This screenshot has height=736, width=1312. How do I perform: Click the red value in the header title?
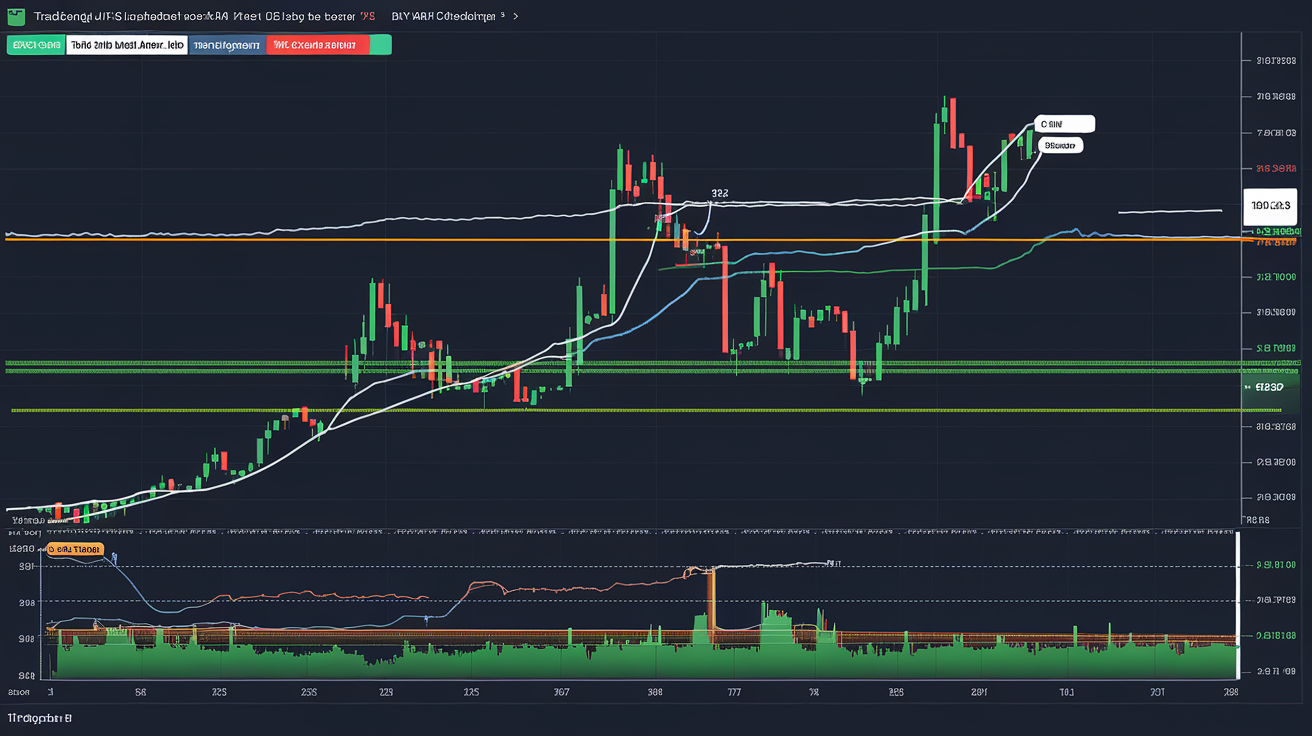(367, 17)
